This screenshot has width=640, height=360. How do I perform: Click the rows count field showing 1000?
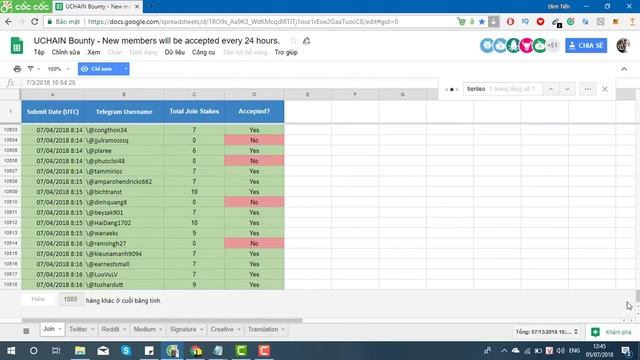click(71, 299)
